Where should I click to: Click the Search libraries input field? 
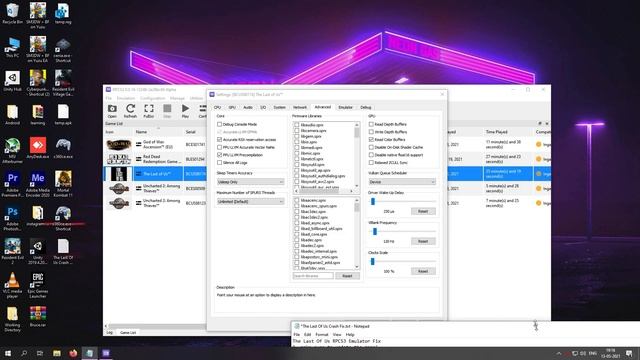(313, 276)
